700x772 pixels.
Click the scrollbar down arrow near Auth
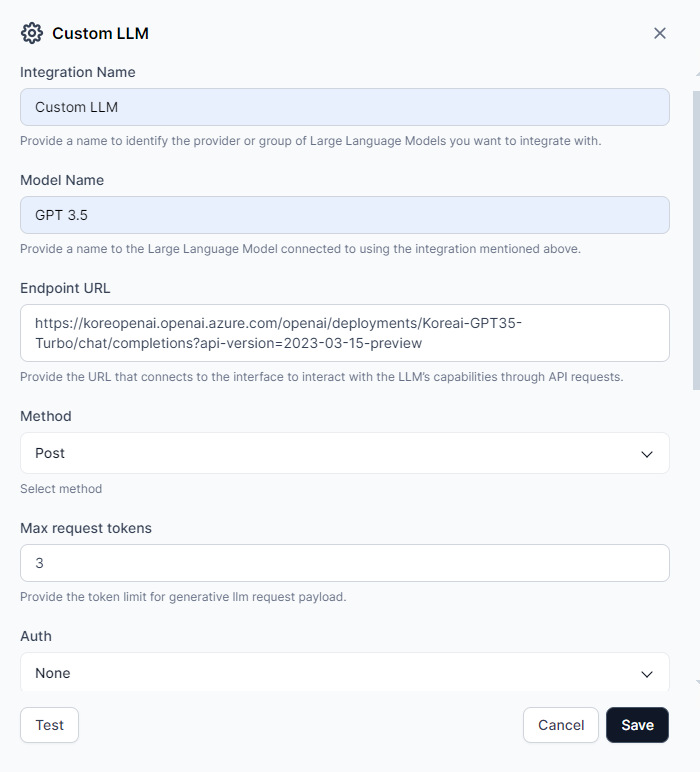698,682
